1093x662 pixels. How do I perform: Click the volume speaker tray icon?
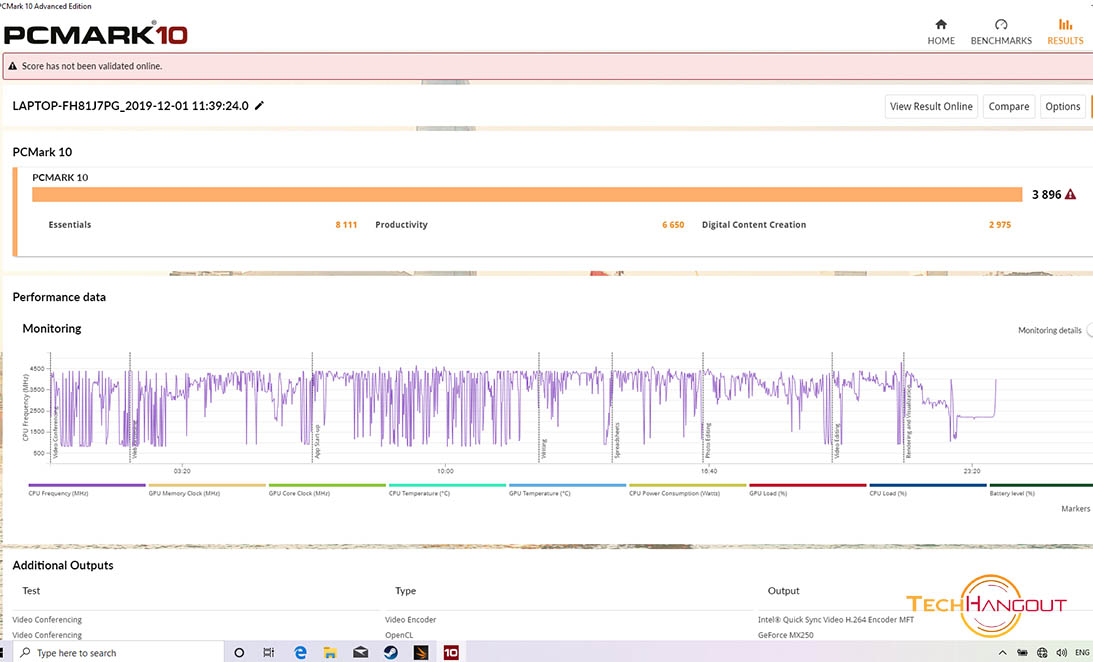coord(1062,653)
